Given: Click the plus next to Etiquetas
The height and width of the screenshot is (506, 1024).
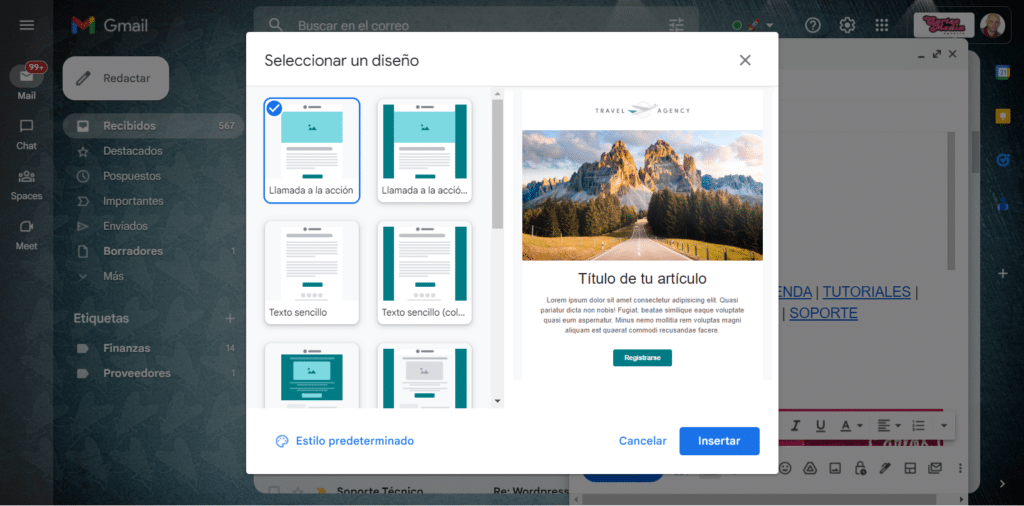Looking at the screenshot, I should 230,319.
